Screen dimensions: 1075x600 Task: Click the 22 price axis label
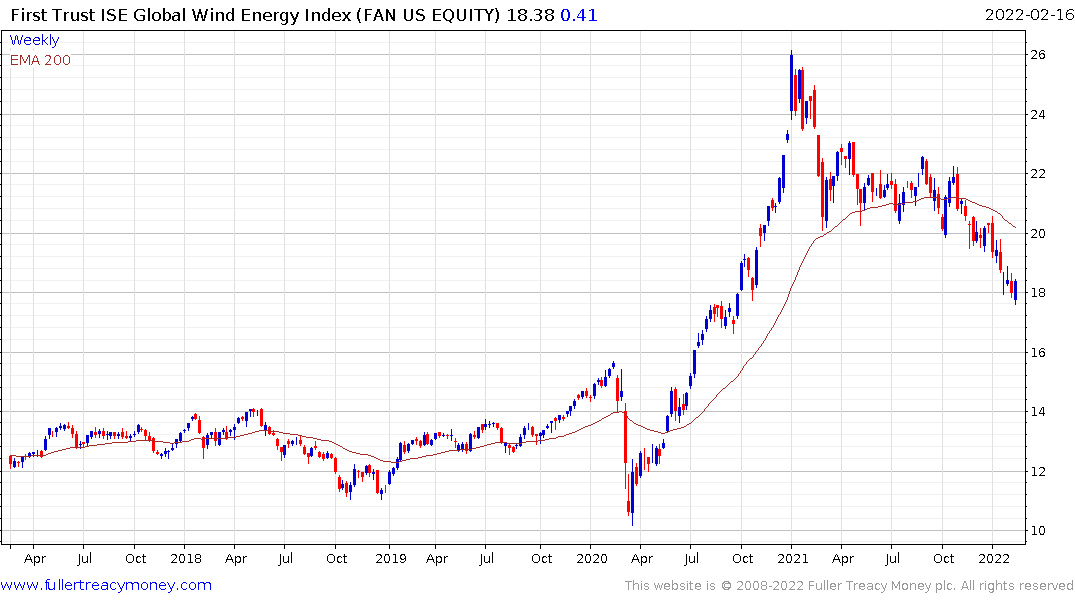tap(1038, 174)
